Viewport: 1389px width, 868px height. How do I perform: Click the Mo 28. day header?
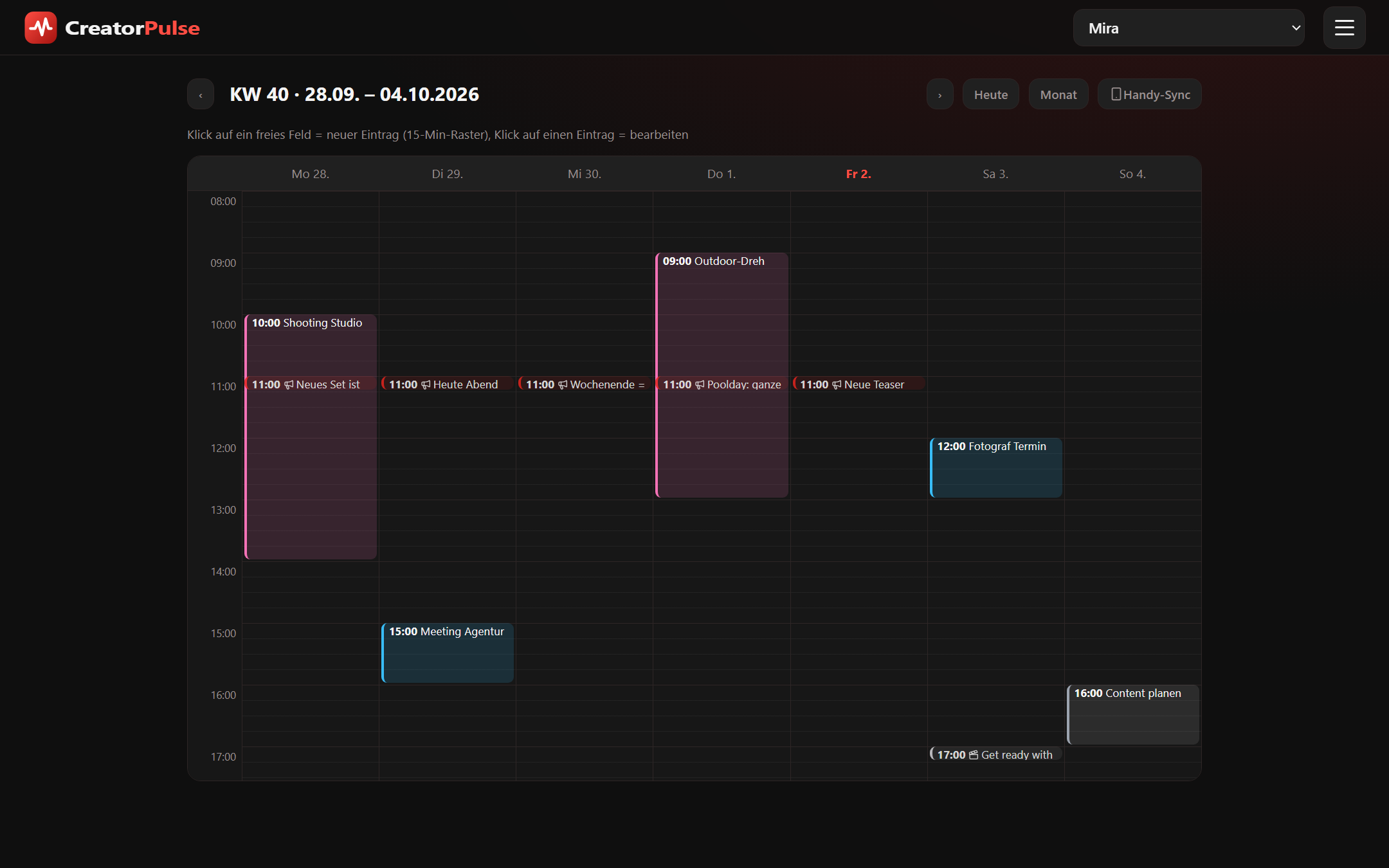tap(311, 174)
